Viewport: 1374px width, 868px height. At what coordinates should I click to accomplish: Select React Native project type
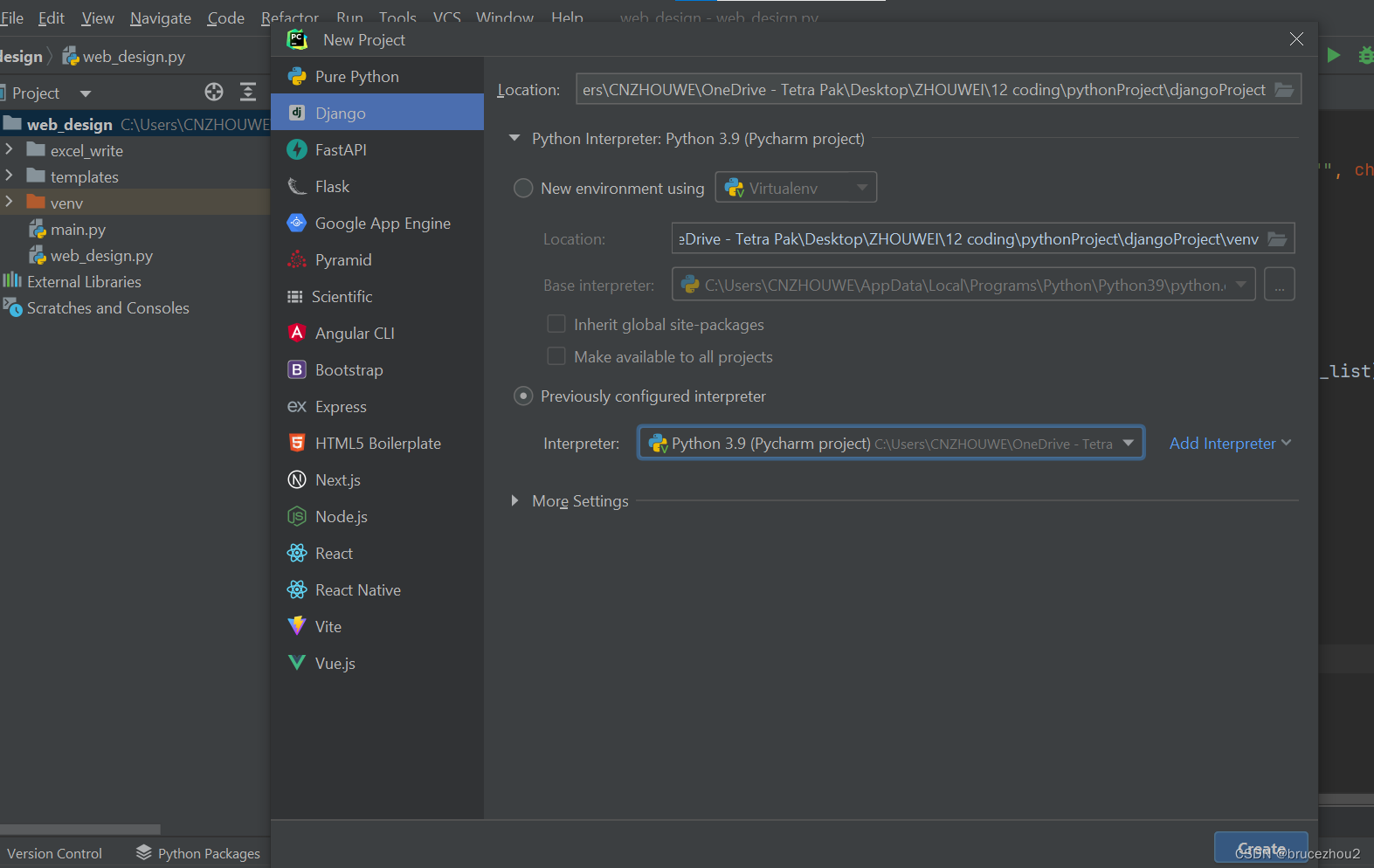377,590
